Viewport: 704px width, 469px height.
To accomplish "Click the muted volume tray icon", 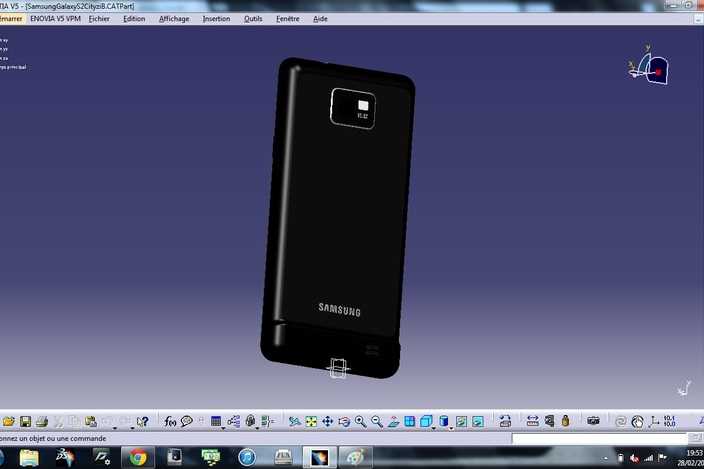I will [x=634, y=458].
